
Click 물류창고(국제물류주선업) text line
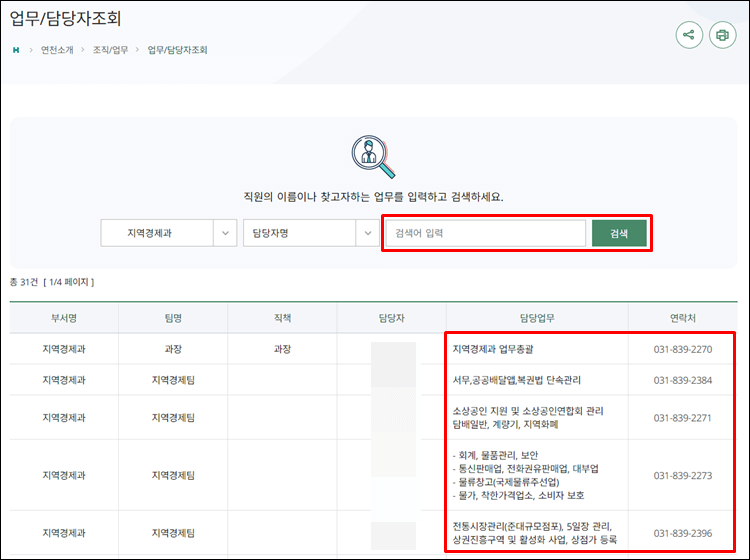click(506, 482)
